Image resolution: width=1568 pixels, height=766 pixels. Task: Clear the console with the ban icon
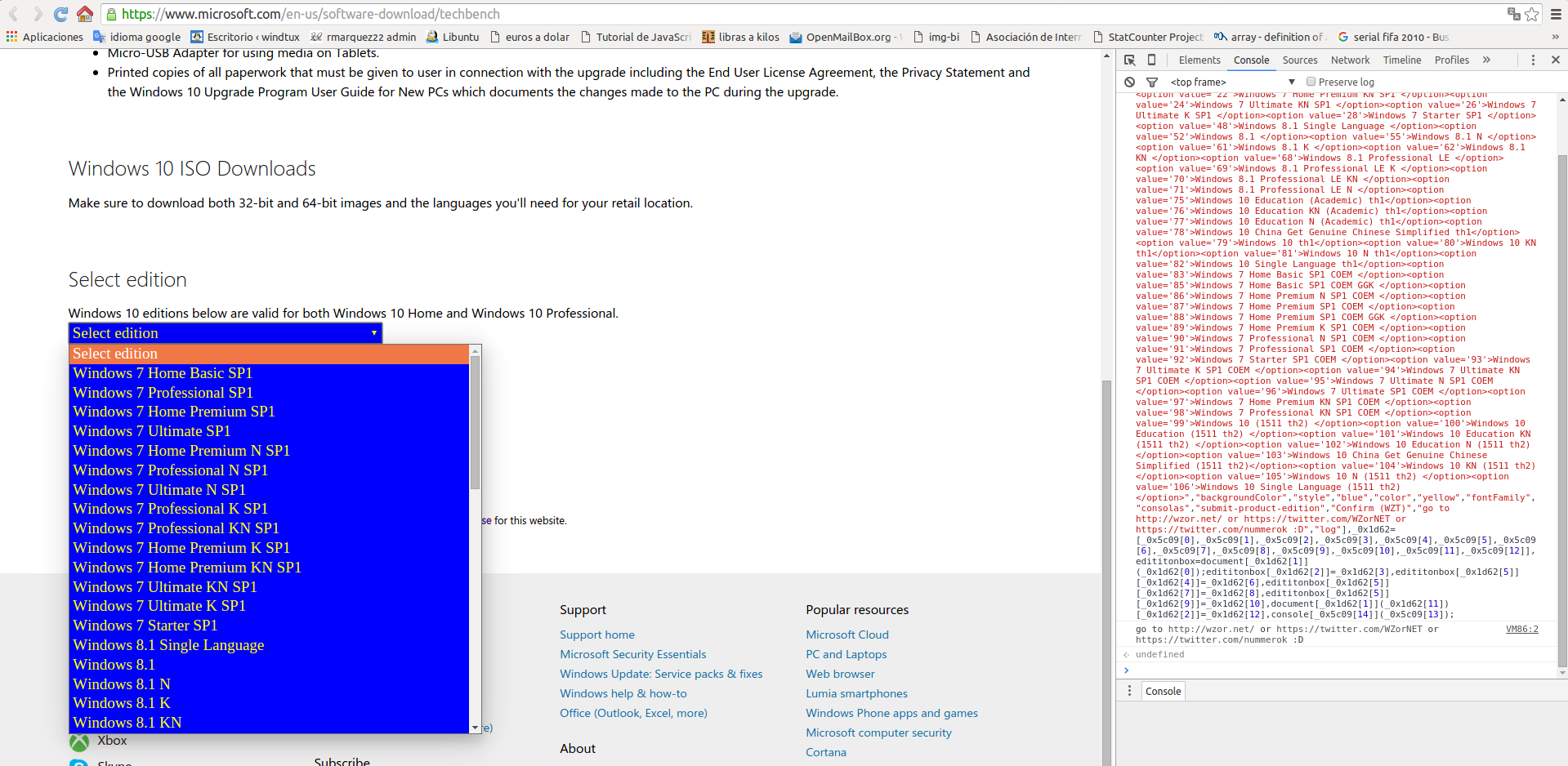pyautogui.click(x=1129, y=82)
